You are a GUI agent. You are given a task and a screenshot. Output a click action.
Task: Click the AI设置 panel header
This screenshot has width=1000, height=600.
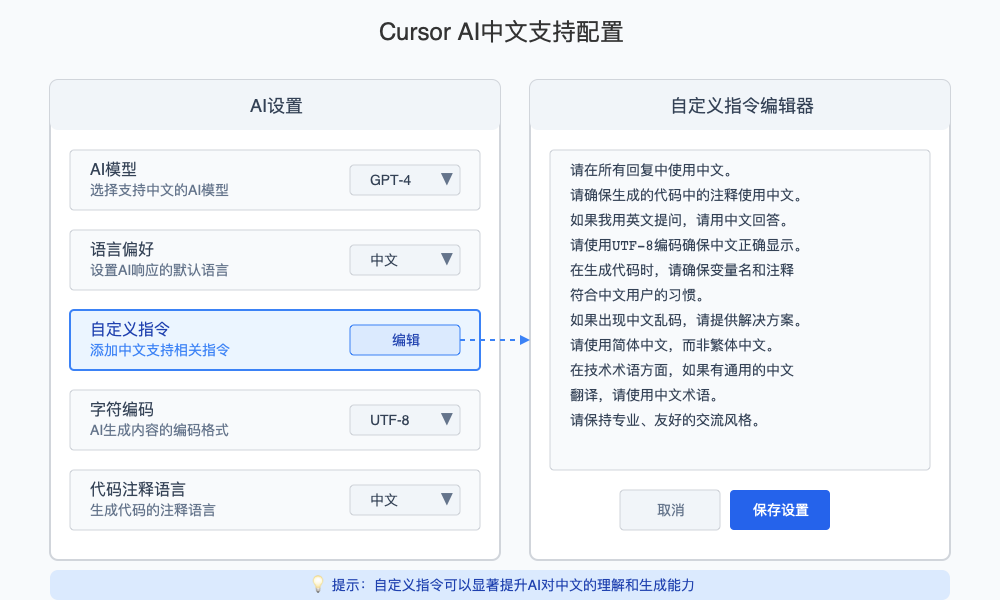pyautogui.click(x=275, y=105)
